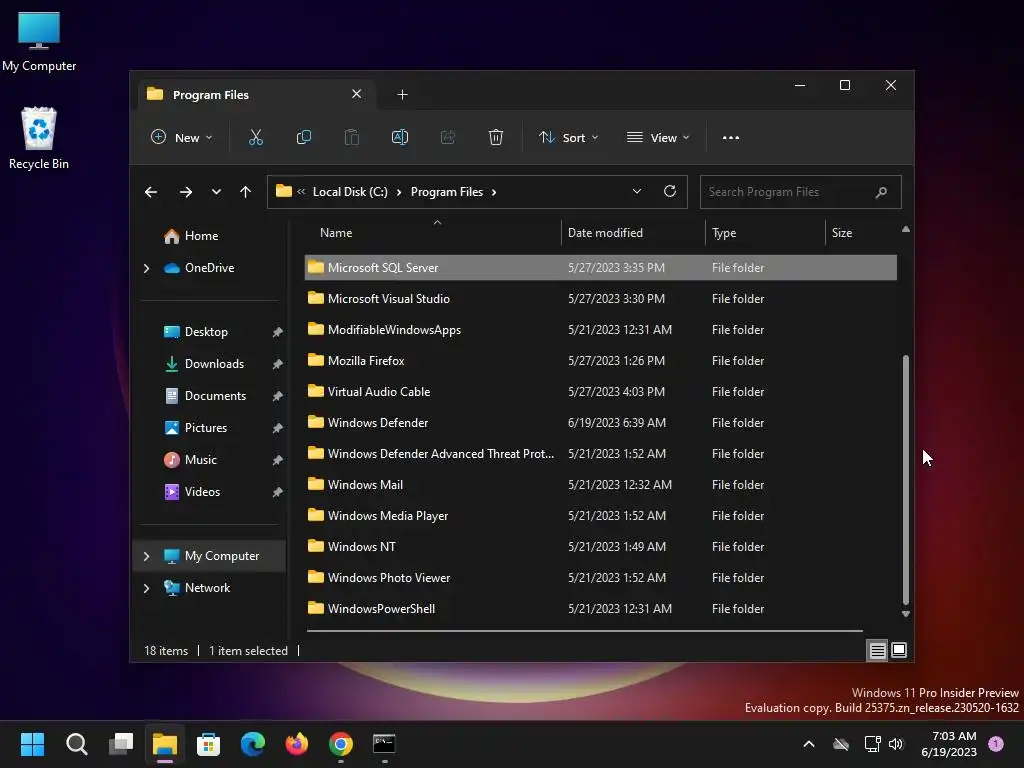Show hidden tray icons chevron
Screen dimensions: 1024x768
coord(808,744)
